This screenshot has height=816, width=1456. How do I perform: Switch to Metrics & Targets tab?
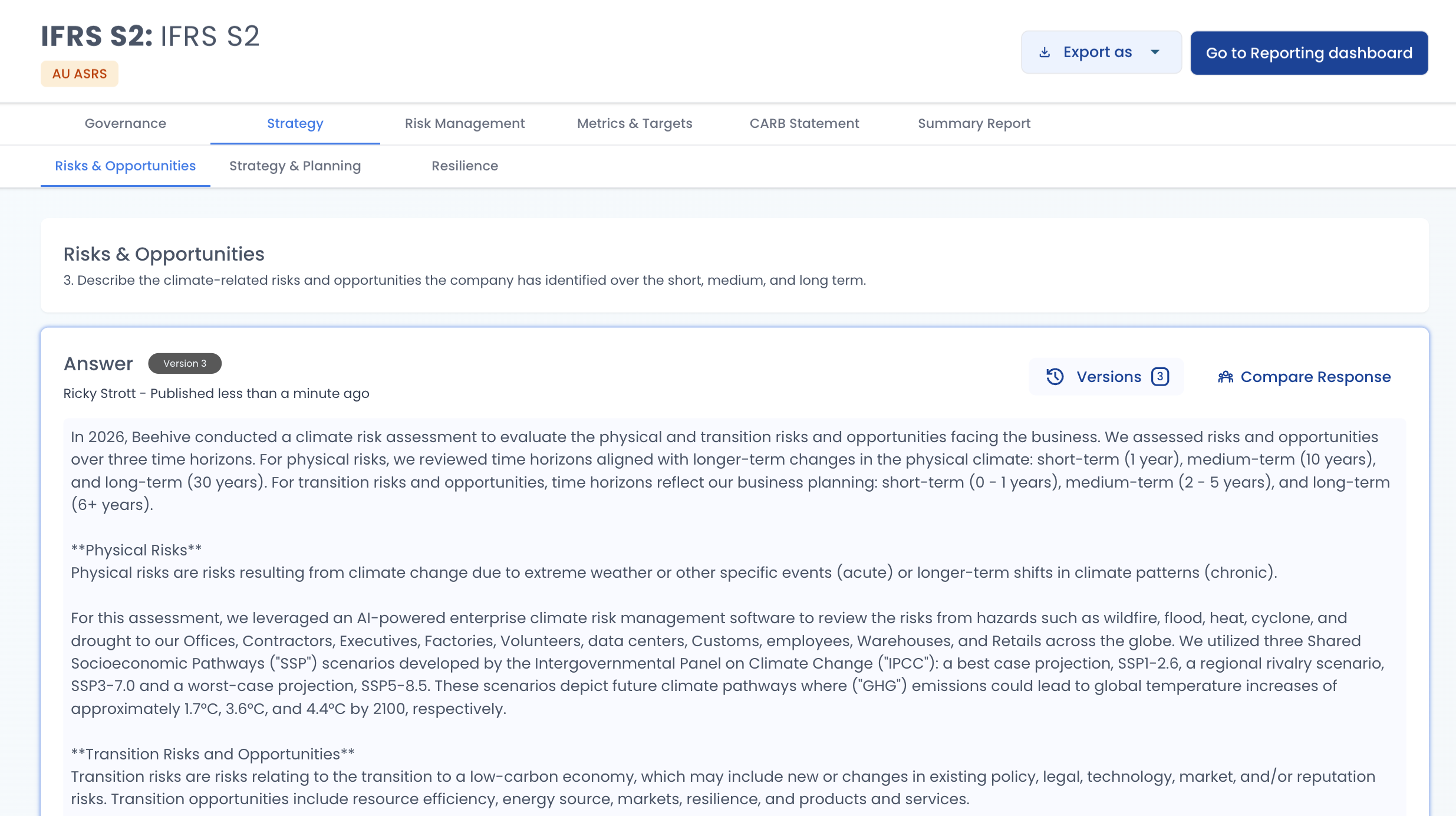pos(634,123)
